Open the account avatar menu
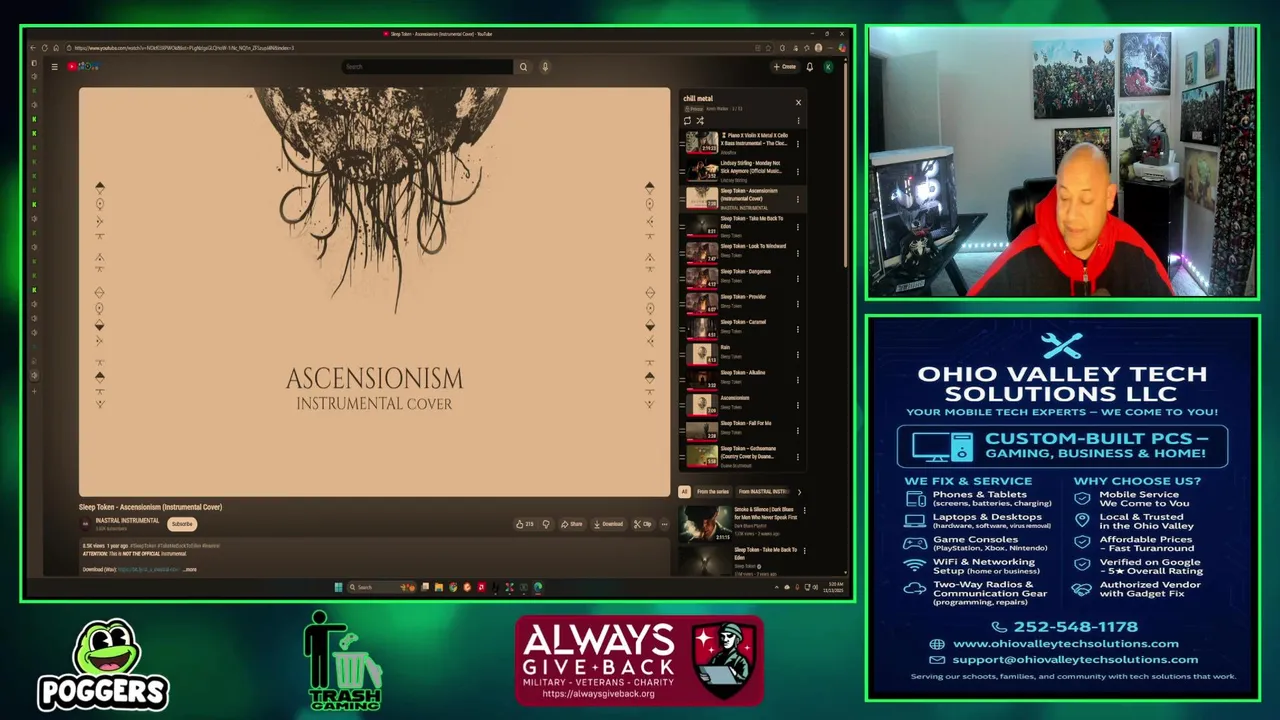 pos(828,67)
